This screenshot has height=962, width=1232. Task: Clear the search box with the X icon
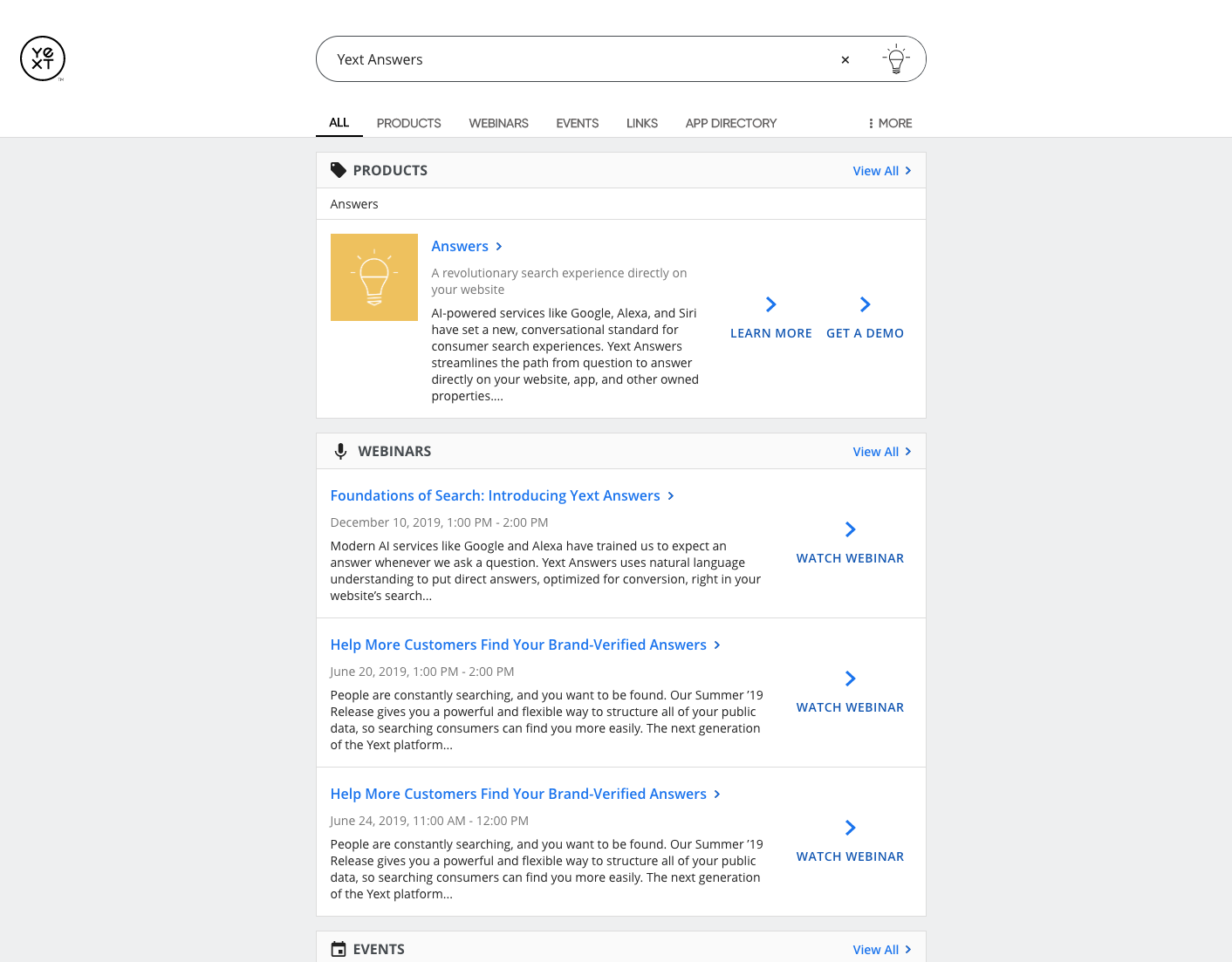(x=845, y=59)
